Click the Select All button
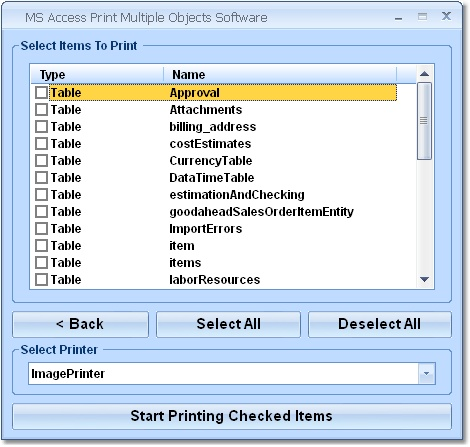The image size is (470, 447). 228,324
